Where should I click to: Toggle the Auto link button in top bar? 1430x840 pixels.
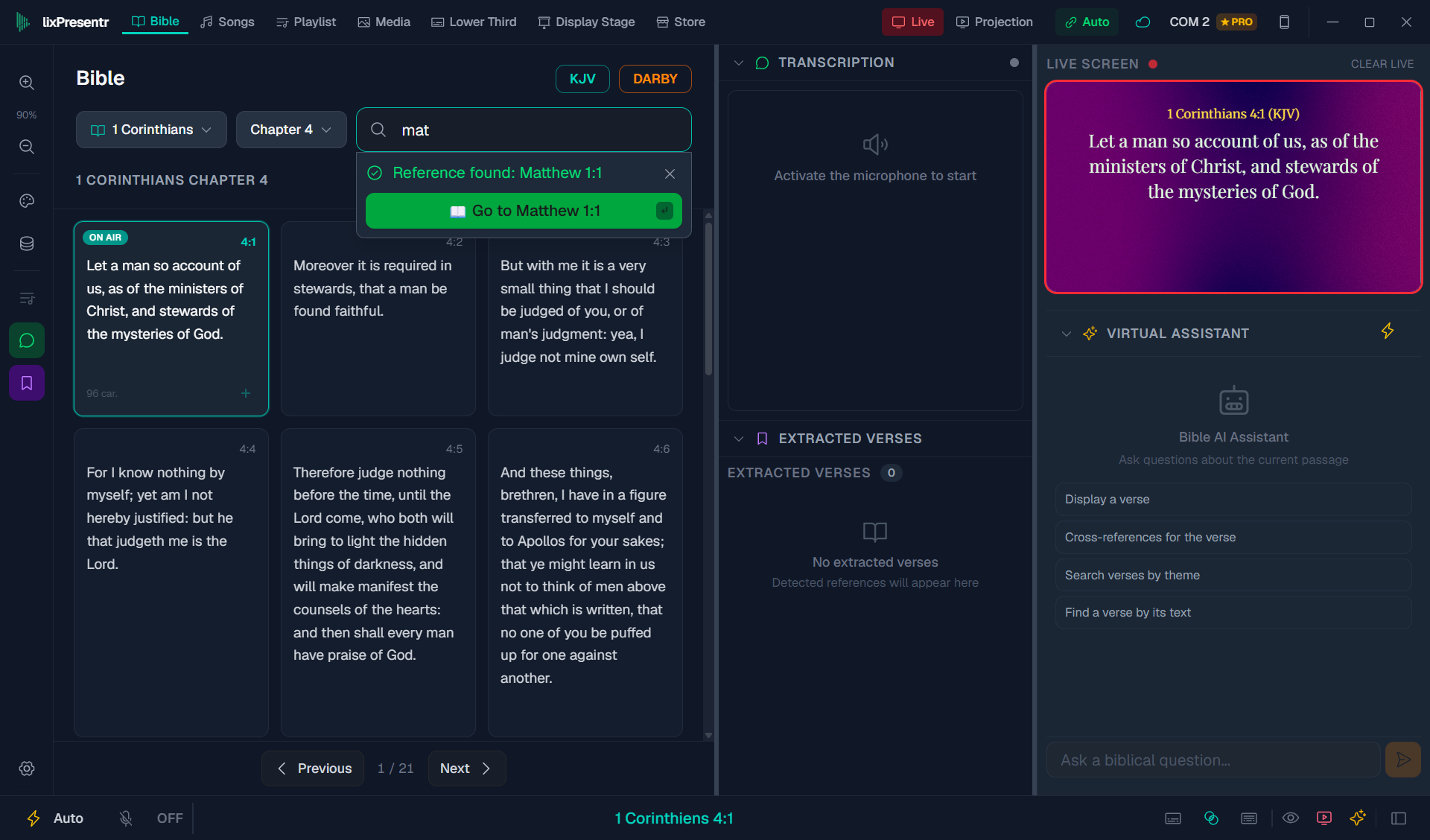pyautogui.click(x=1087, y=22)
